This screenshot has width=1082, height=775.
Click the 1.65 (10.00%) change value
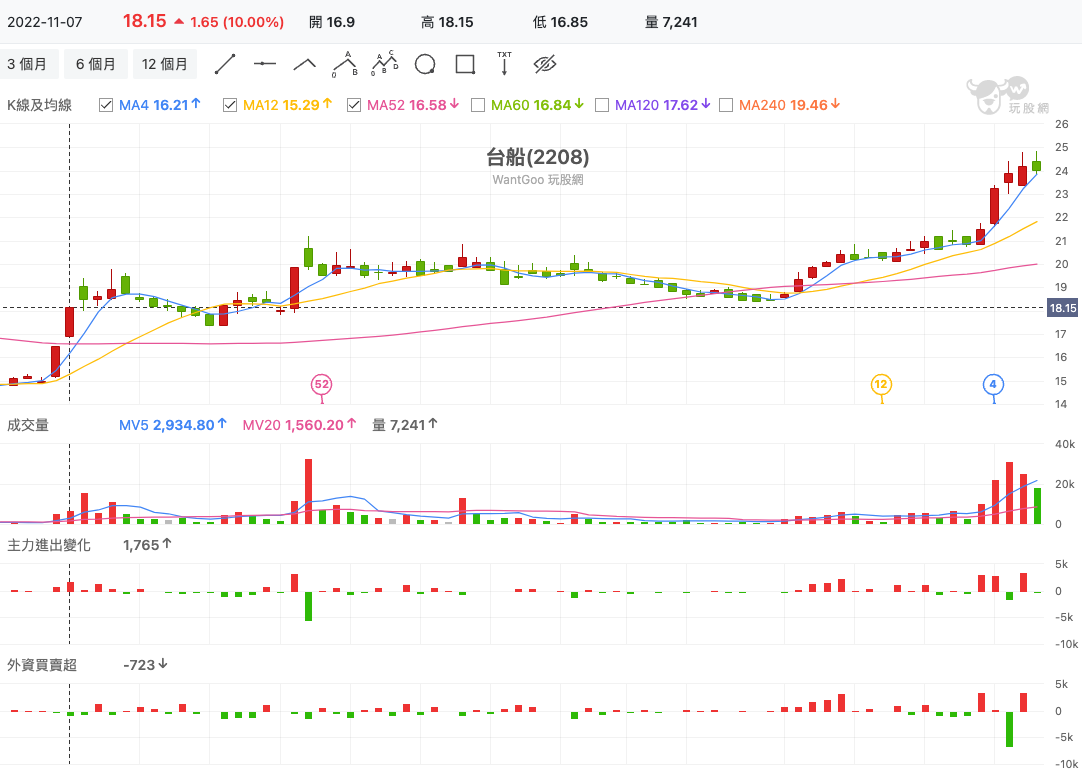tap(237, 22)
